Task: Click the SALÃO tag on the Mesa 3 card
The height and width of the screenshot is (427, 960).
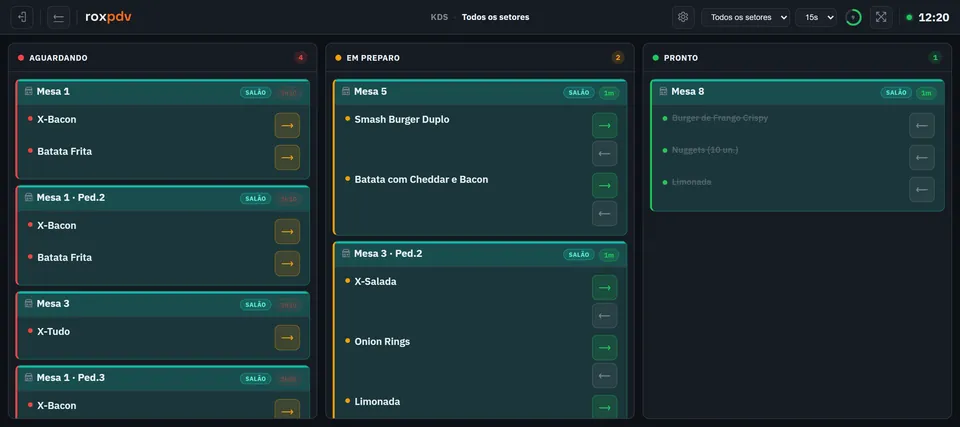Action: pos(255,305)
